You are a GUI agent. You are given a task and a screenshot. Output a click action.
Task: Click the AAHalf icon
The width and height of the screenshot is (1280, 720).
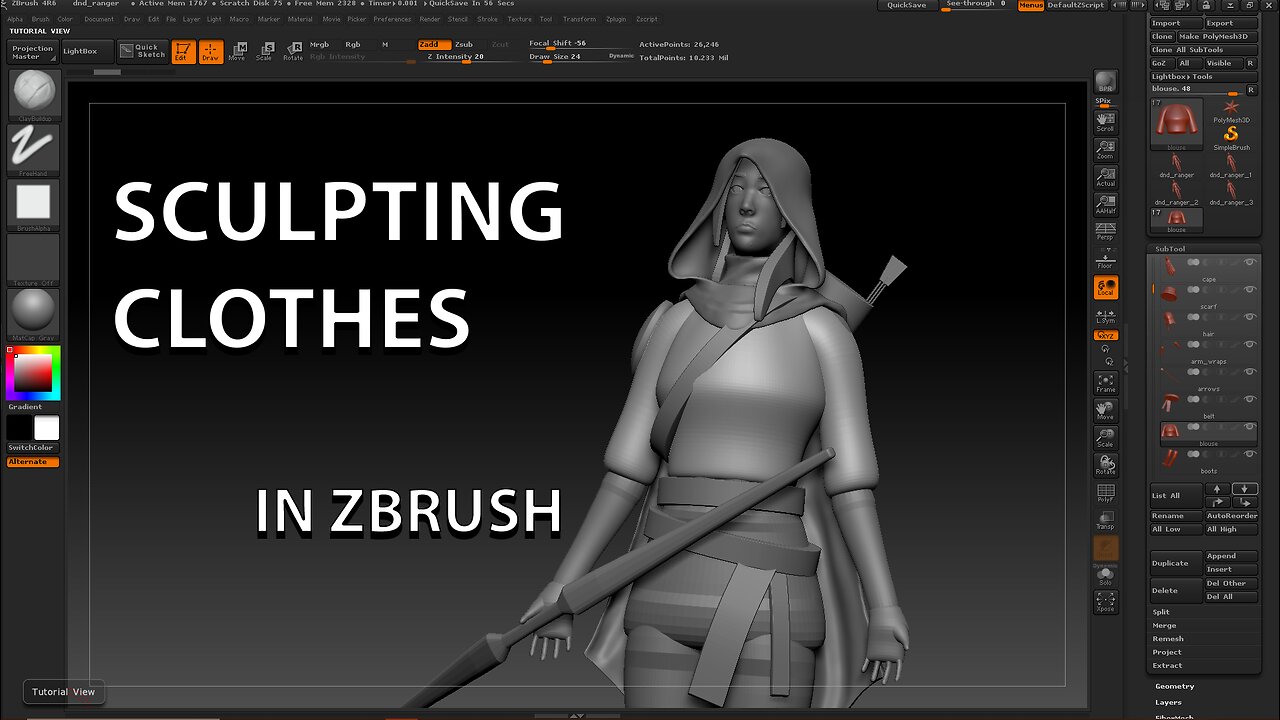pos(1105,204)
